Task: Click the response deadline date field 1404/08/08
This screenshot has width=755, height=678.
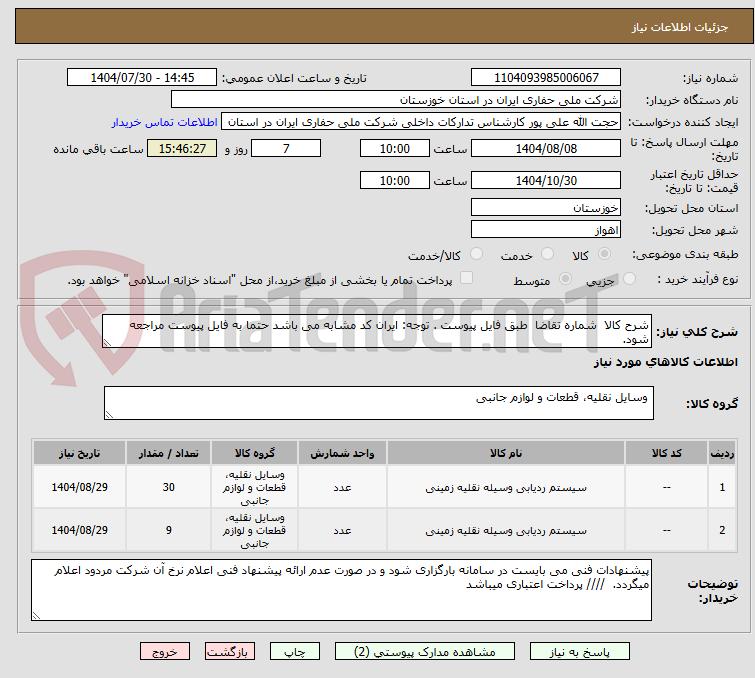Action: pos(545,149)
